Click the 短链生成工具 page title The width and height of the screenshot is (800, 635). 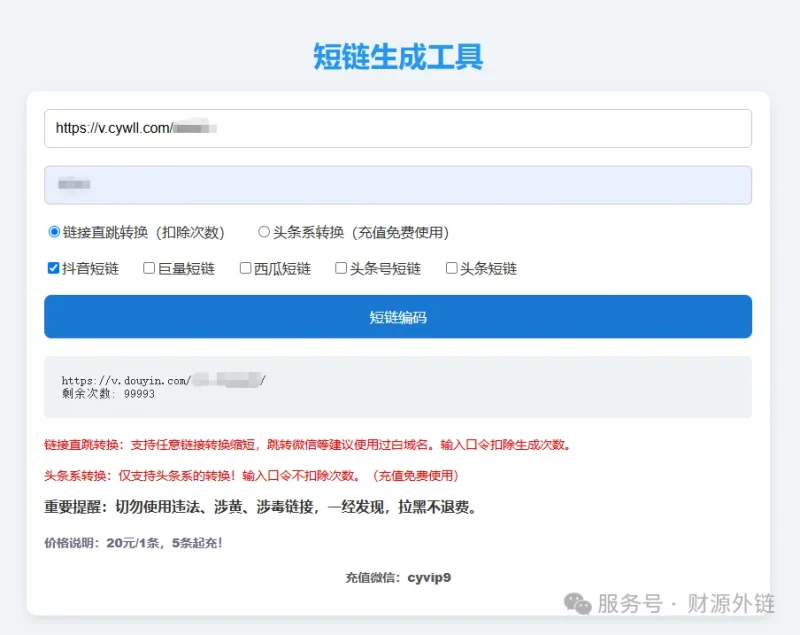tap(399, 57)
